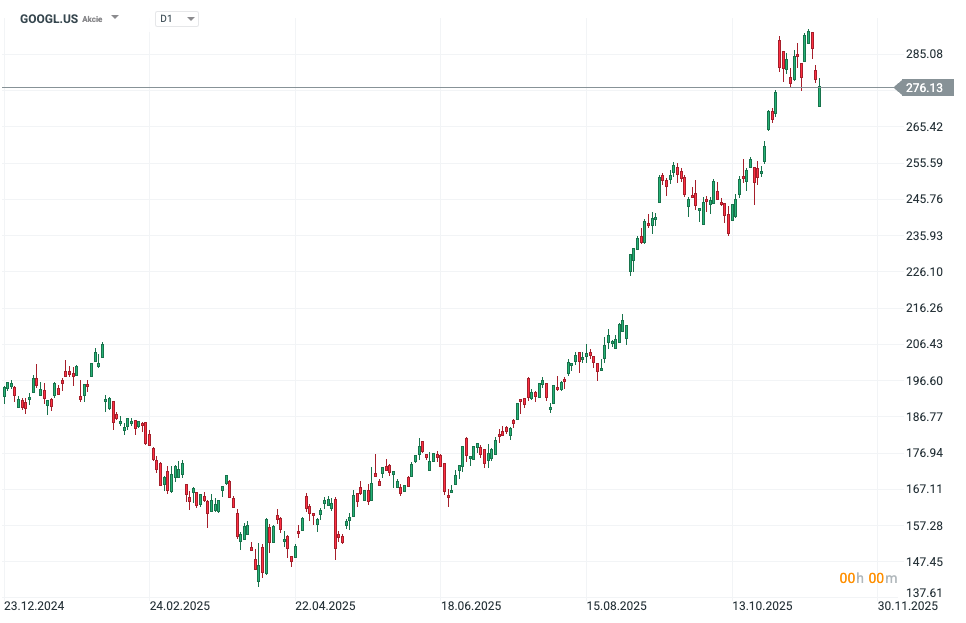Click the 196.60 price axis label
966x623 pixels.
(924, 381)
